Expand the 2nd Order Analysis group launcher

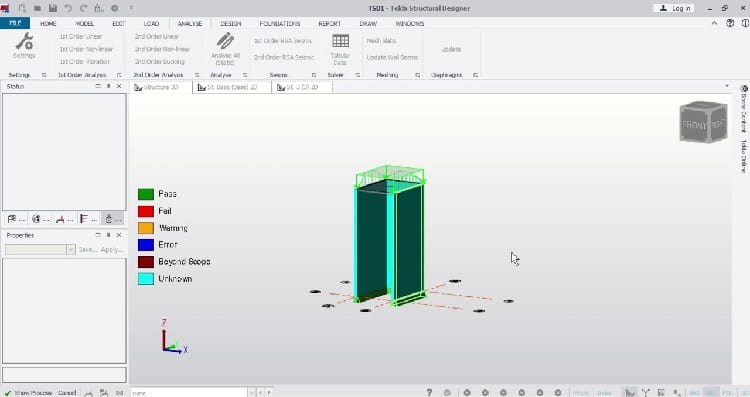[197, 75]
